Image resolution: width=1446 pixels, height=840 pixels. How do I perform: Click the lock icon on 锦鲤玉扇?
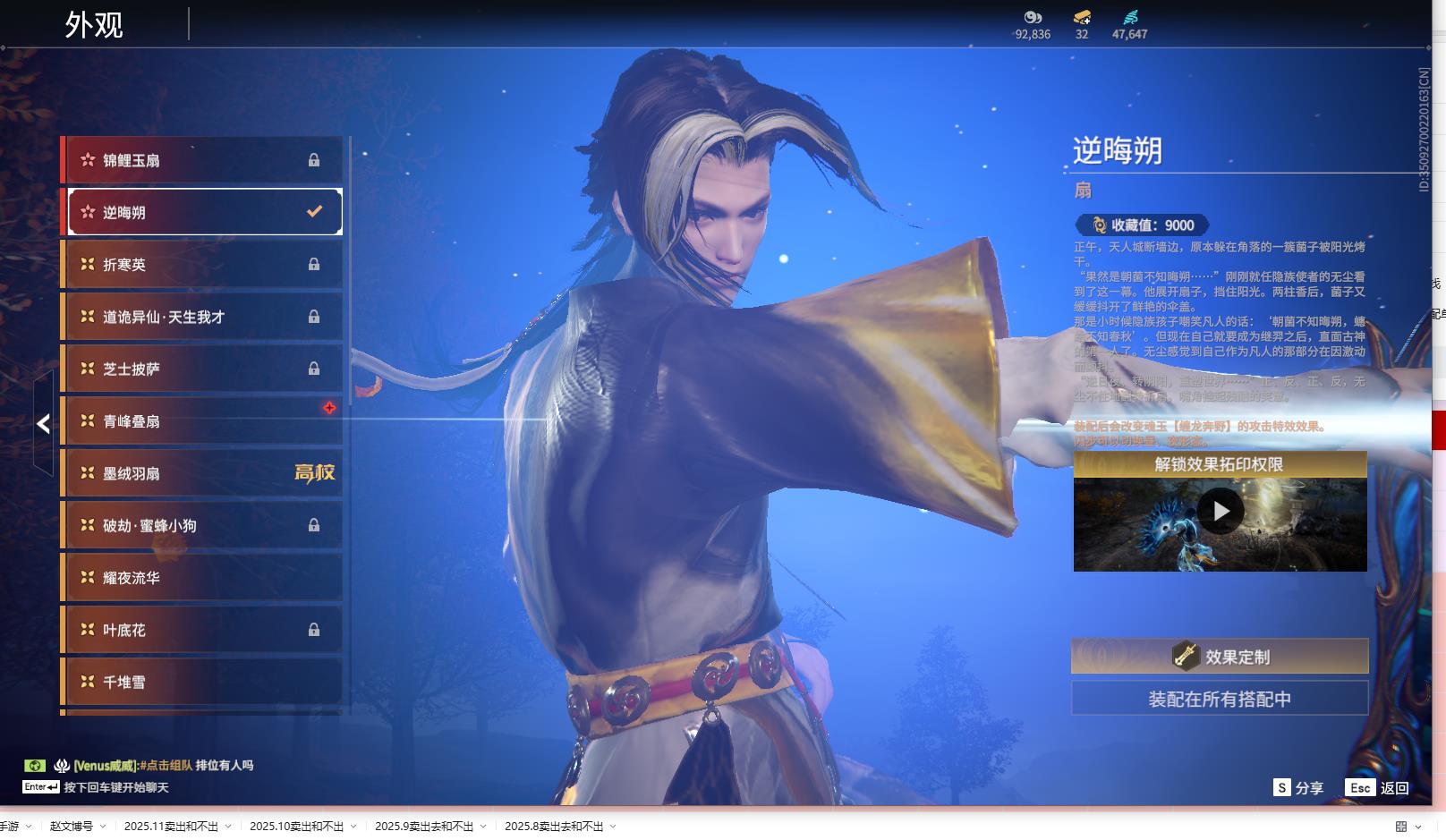pyautogui.click(x=314, y=160)
